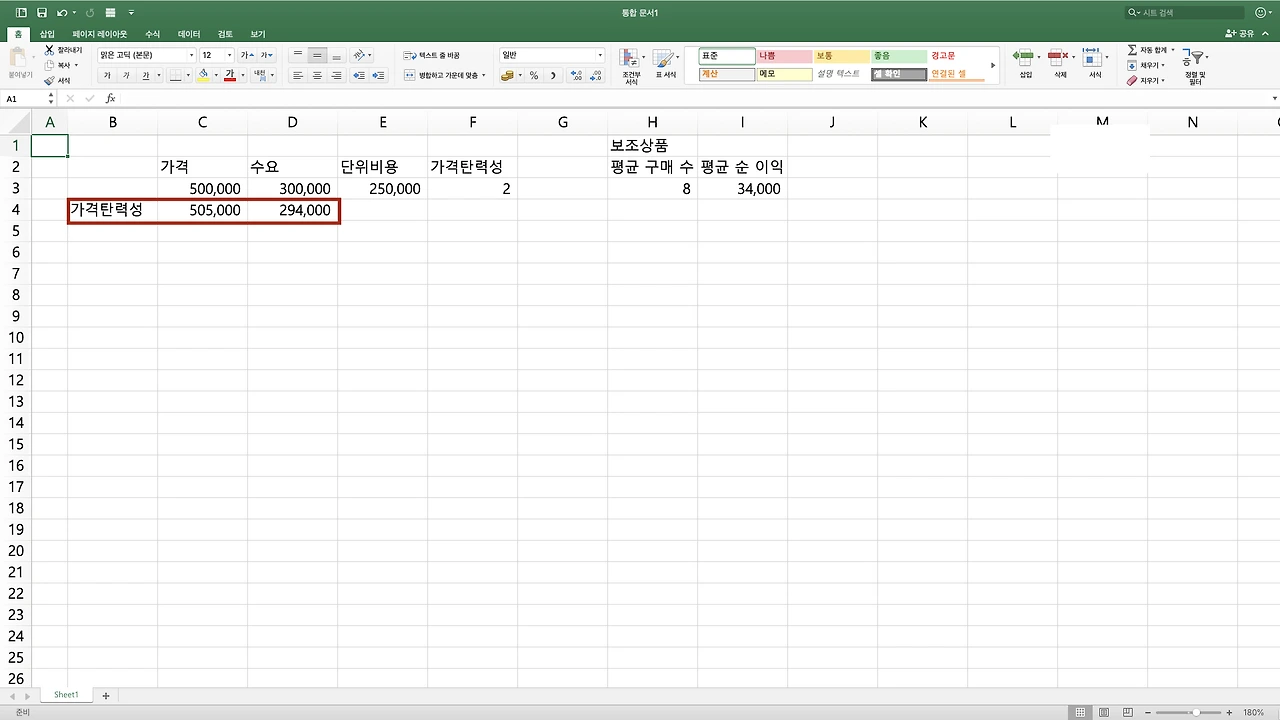Expand the fill color dropdown arrow

coord(215,75)
